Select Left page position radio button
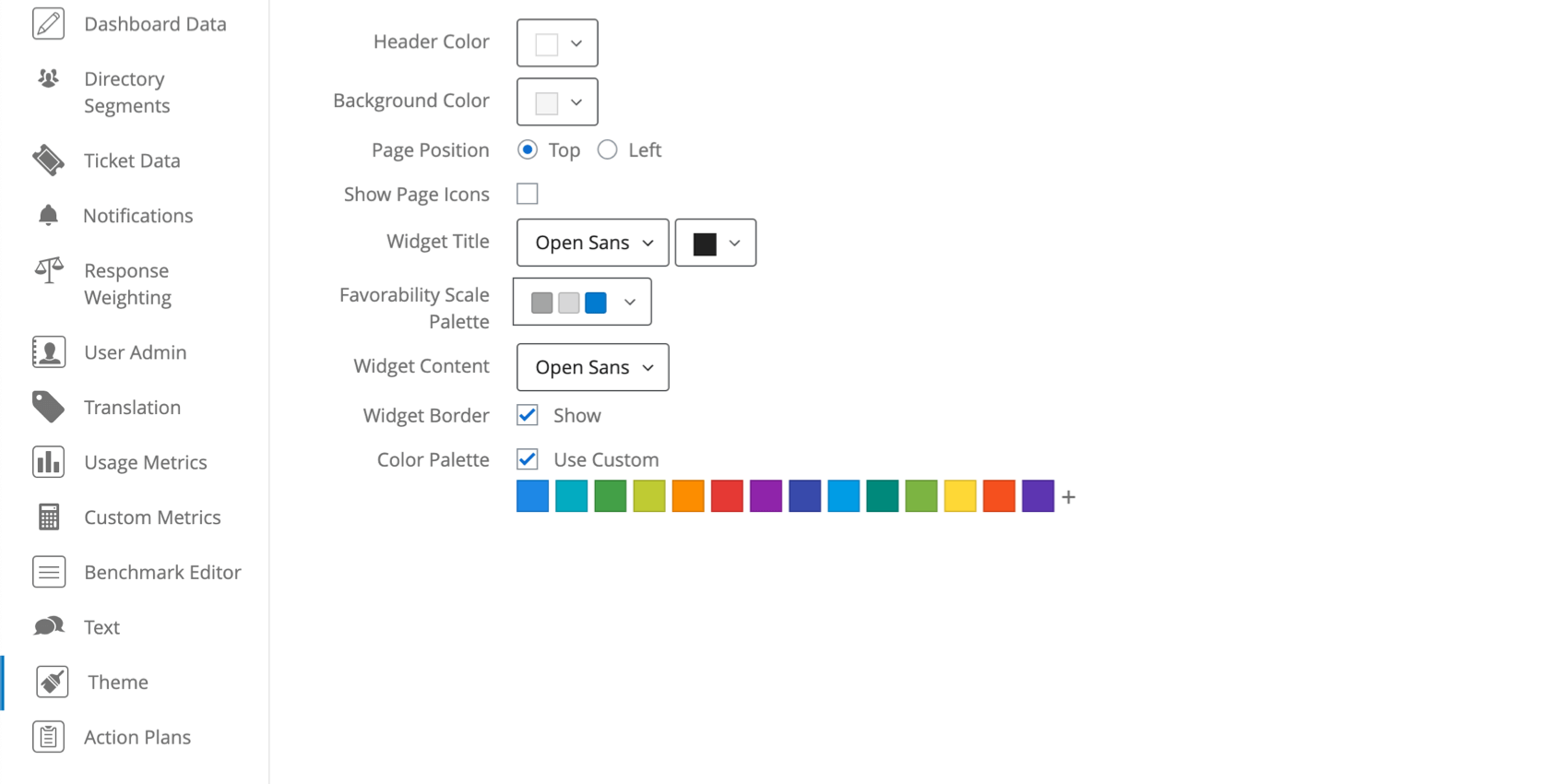 point(607,149)
